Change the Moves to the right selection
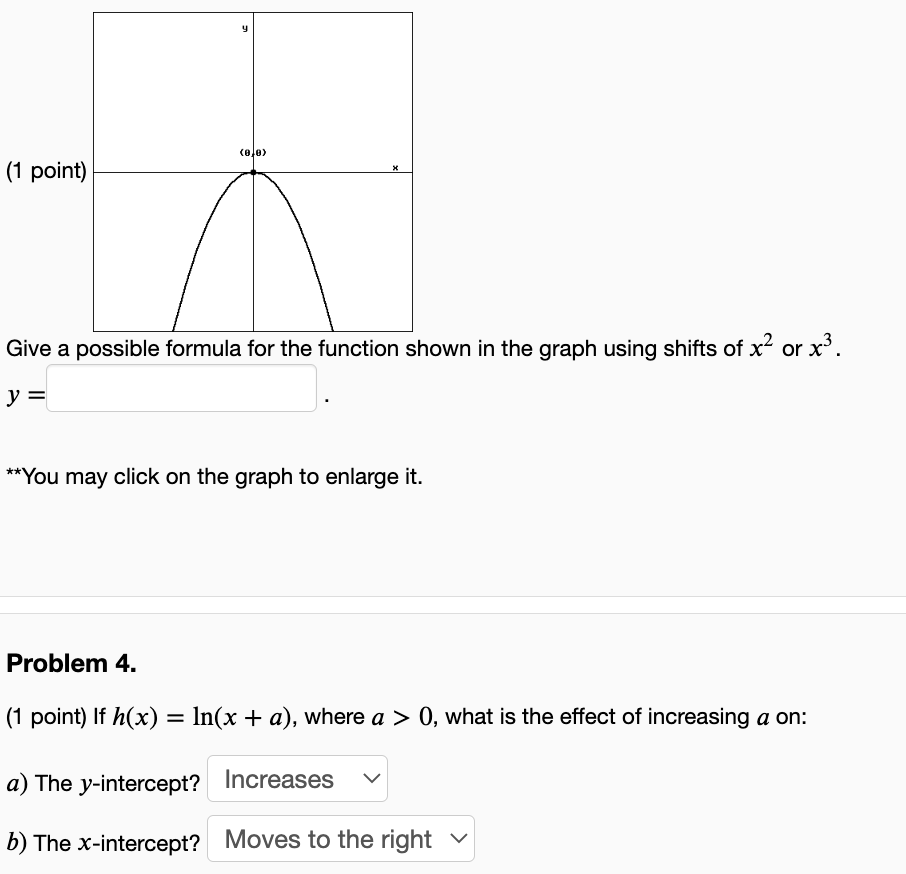The height and width of the screenshot is (874, 906). (x=340, y=839)
